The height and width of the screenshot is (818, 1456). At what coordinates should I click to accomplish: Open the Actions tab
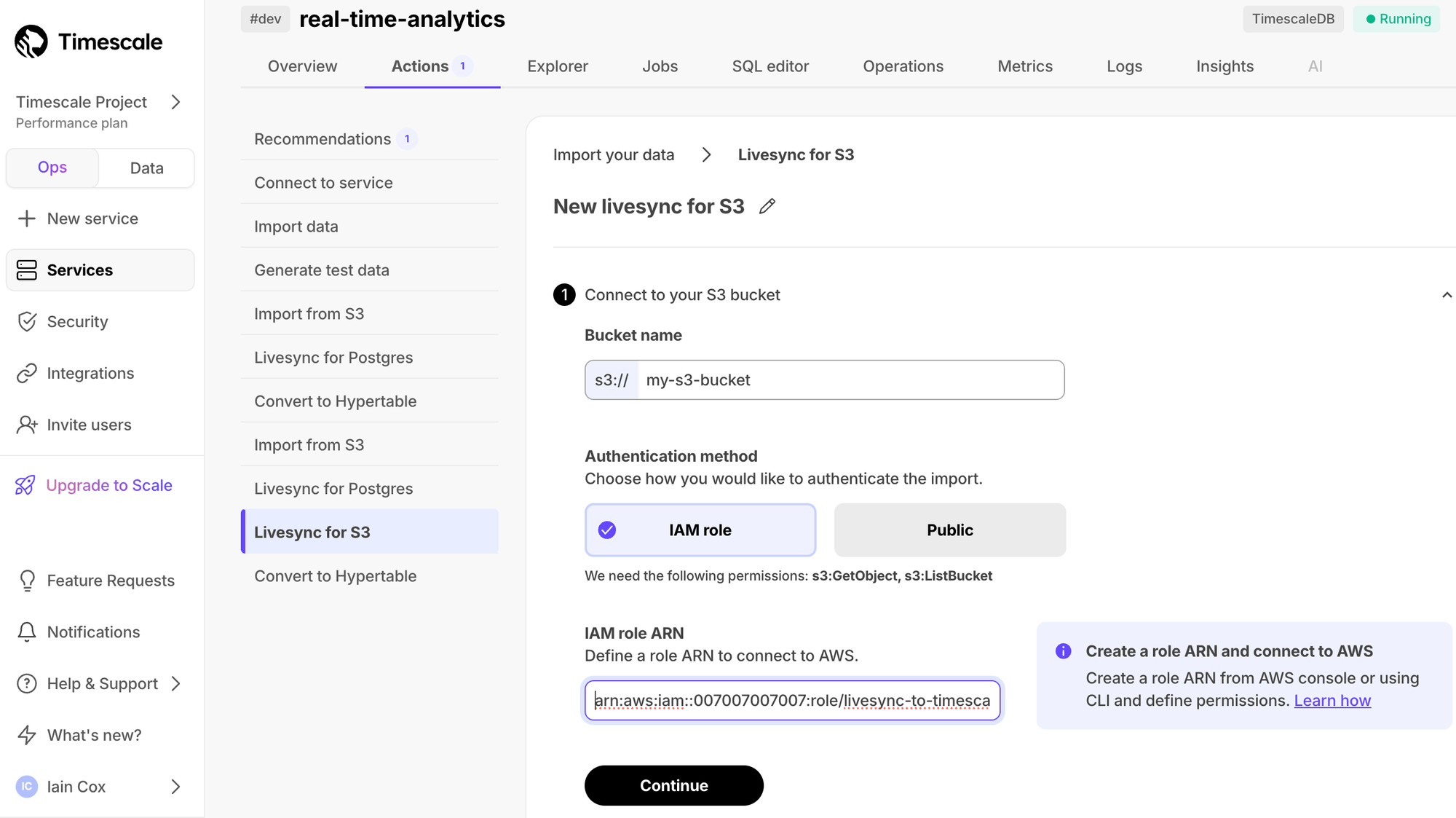click(x=432, y=66)
